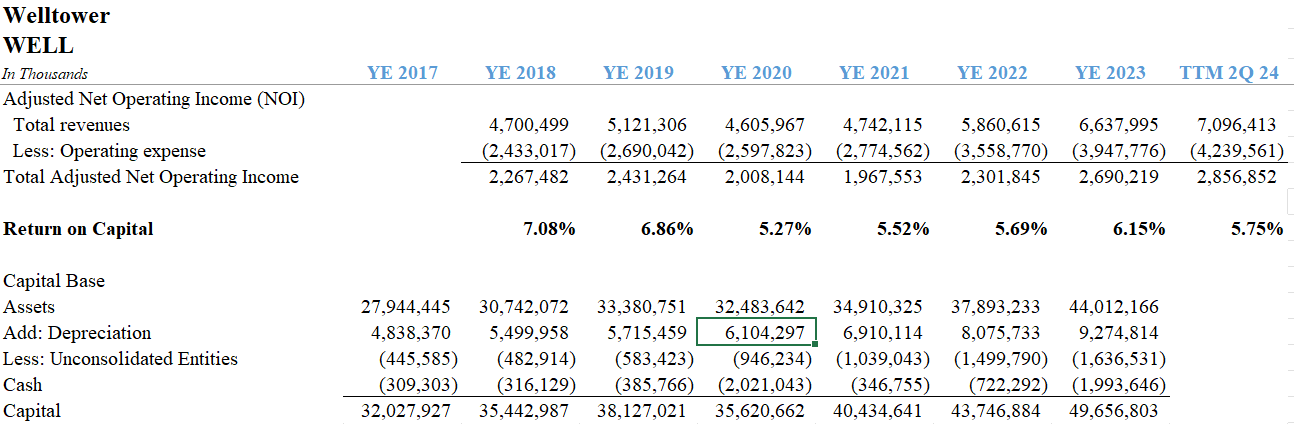This screenshot has width=1294, height=424.
Task: Select the YE 2019 column header
Action: coord(638,73)
